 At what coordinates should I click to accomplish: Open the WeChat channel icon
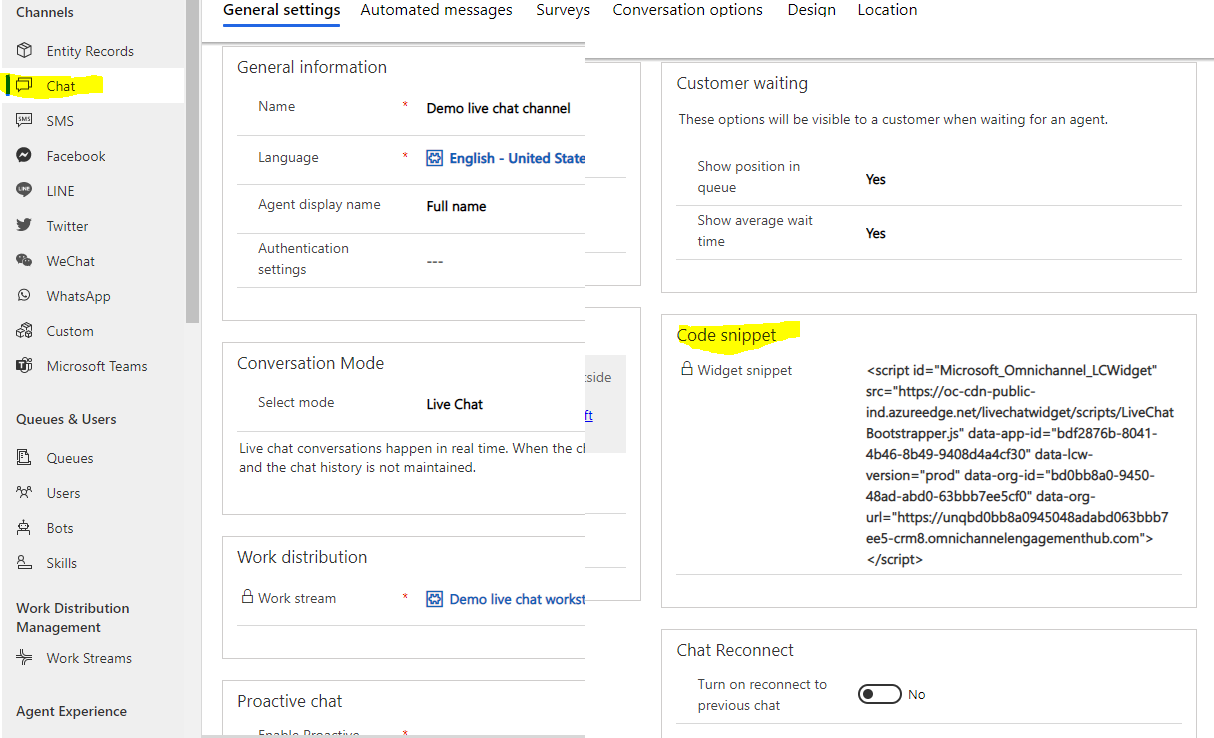coord(23,260)
